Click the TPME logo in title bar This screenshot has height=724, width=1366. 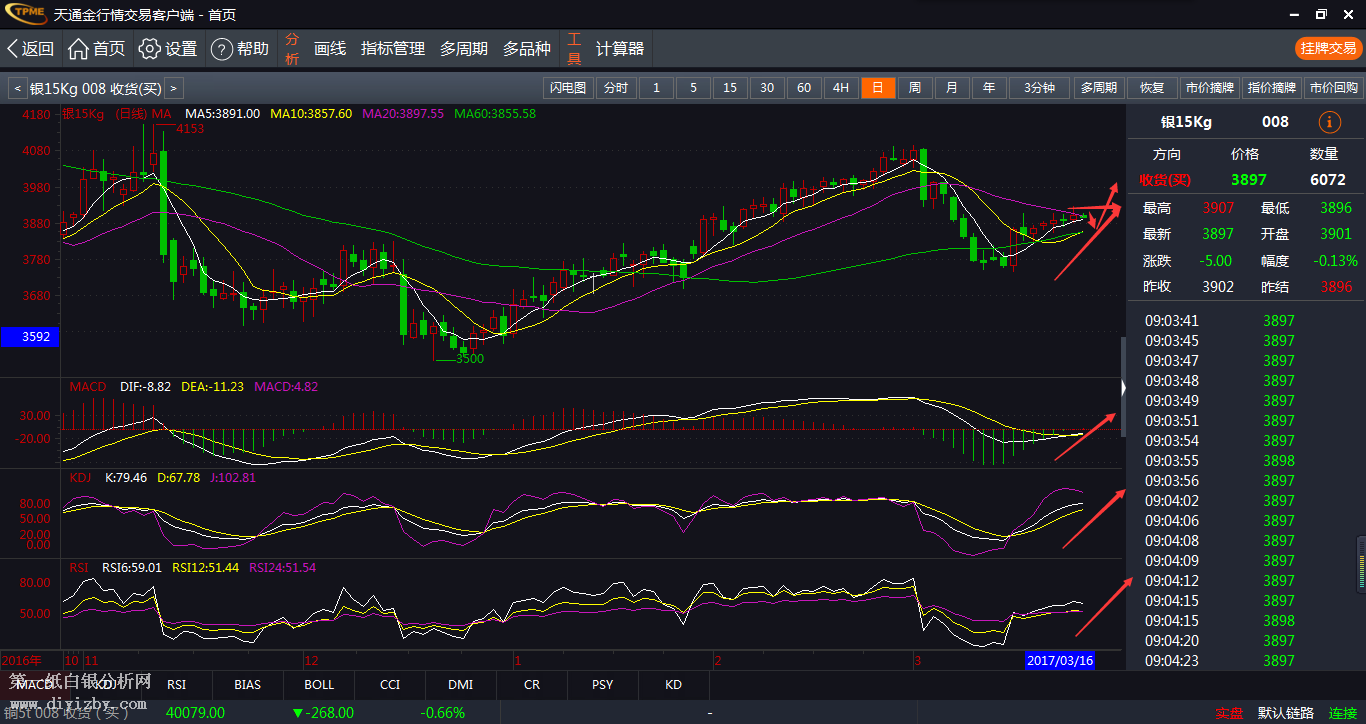[24, 14]
